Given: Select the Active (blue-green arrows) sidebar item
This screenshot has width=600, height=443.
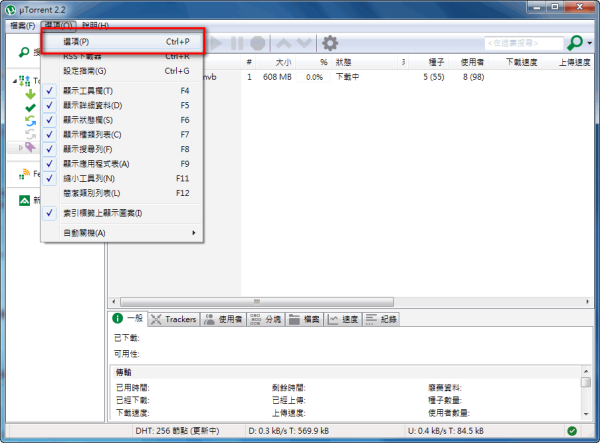Looking at the screenshot, I should (30, 121).
